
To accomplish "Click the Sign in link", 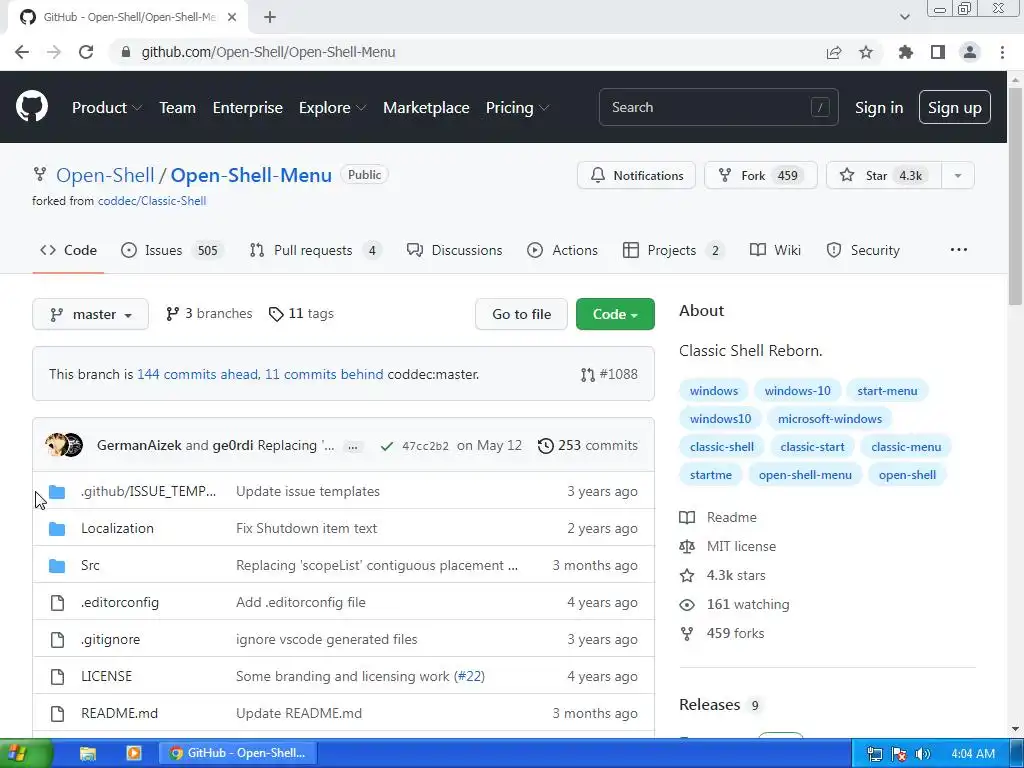I will (x=879, y=108).
